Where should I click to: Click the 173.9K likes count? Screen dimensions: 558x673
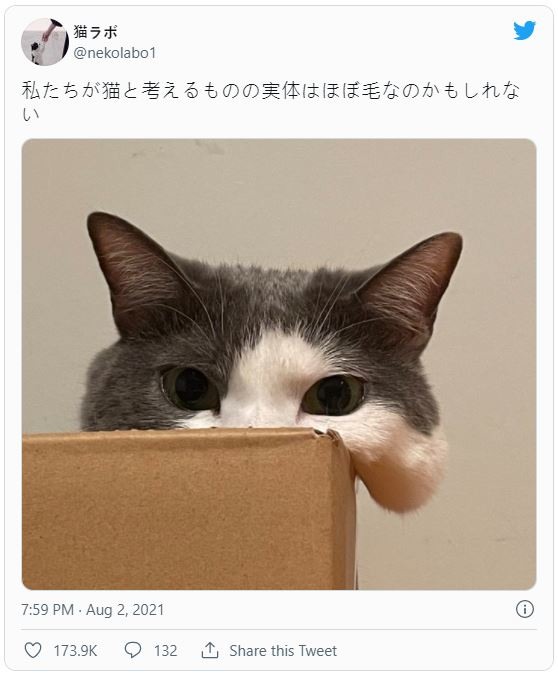point(75,651)
